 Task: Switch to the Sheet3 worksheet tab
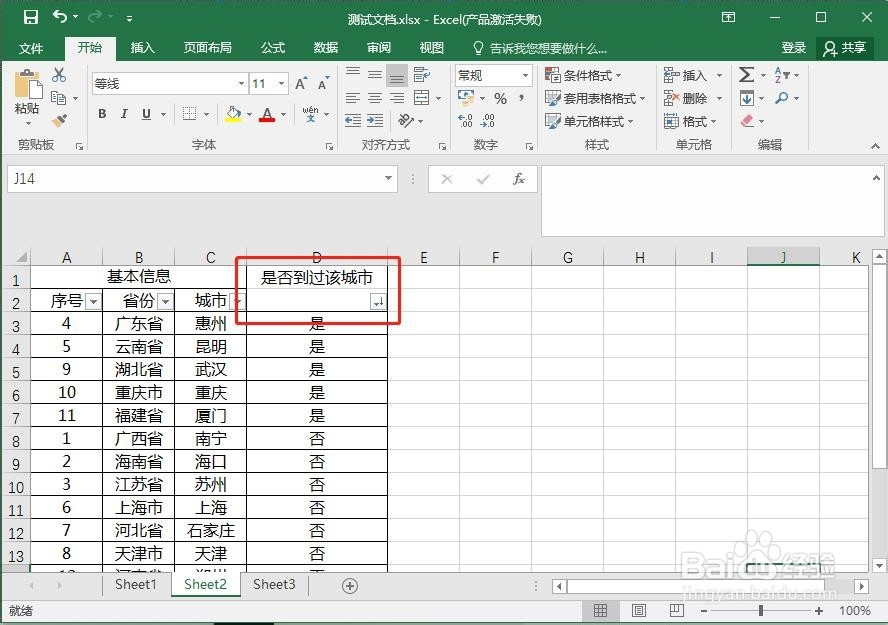[273, 584]
